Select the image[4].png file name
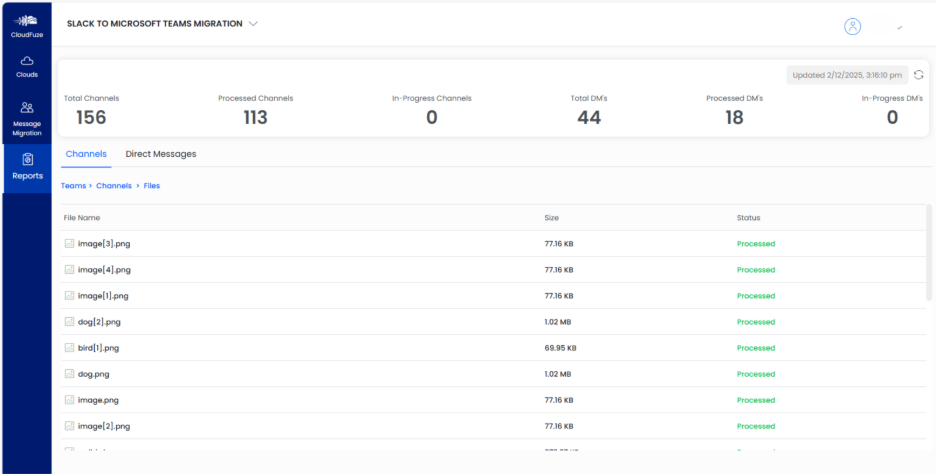Image resolution: width=936 pixels, height=474 pixels. point(104,270)
